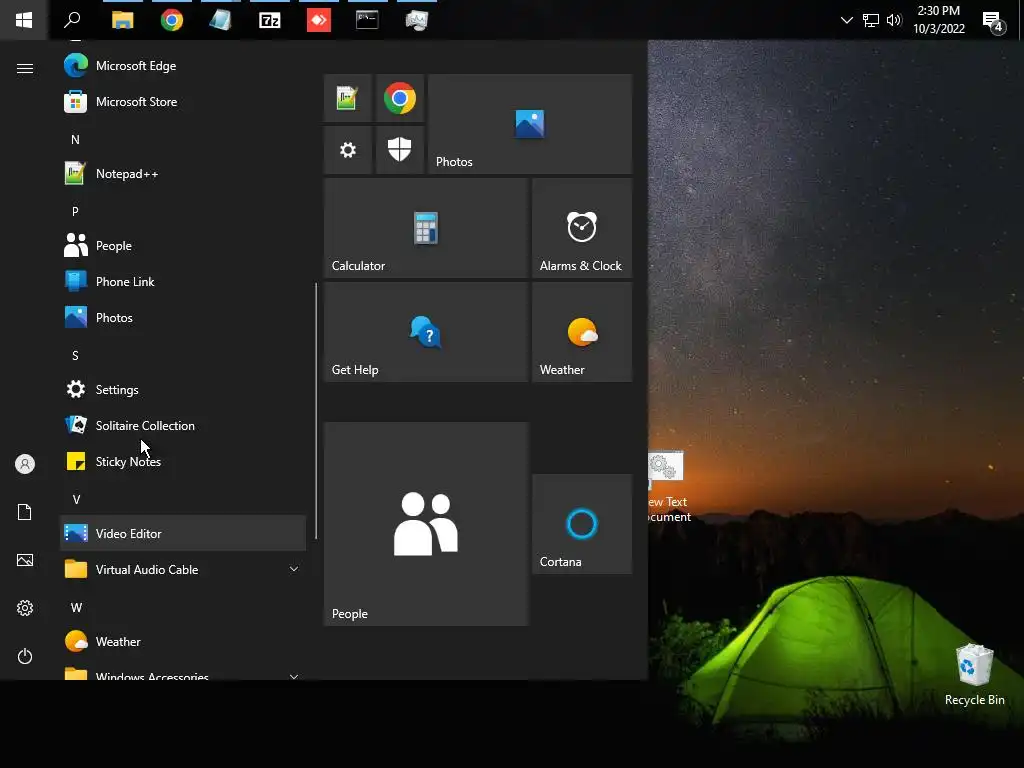The height and width of the screenshot is (768, 1024).
Task: Open Pictures from the Start sidebar
Action: (25, 560)
